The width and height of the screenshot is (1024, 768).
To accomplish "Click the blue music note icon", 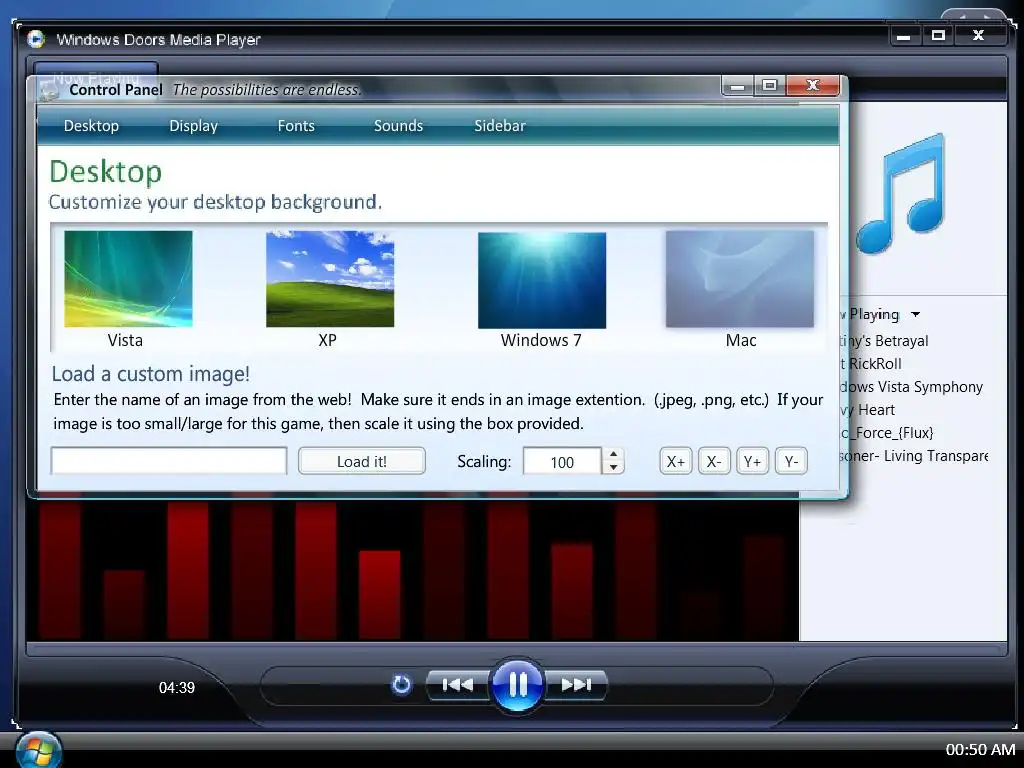I will tap(902, 194).
